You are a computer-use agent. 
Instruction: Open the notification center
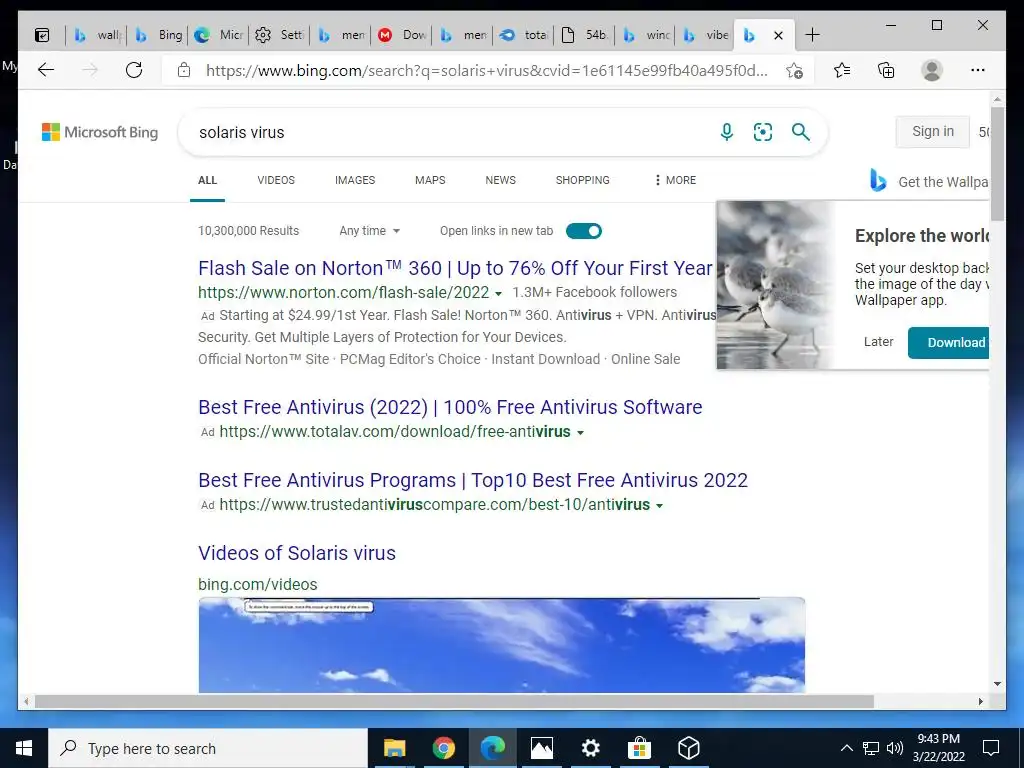(991, 748)
